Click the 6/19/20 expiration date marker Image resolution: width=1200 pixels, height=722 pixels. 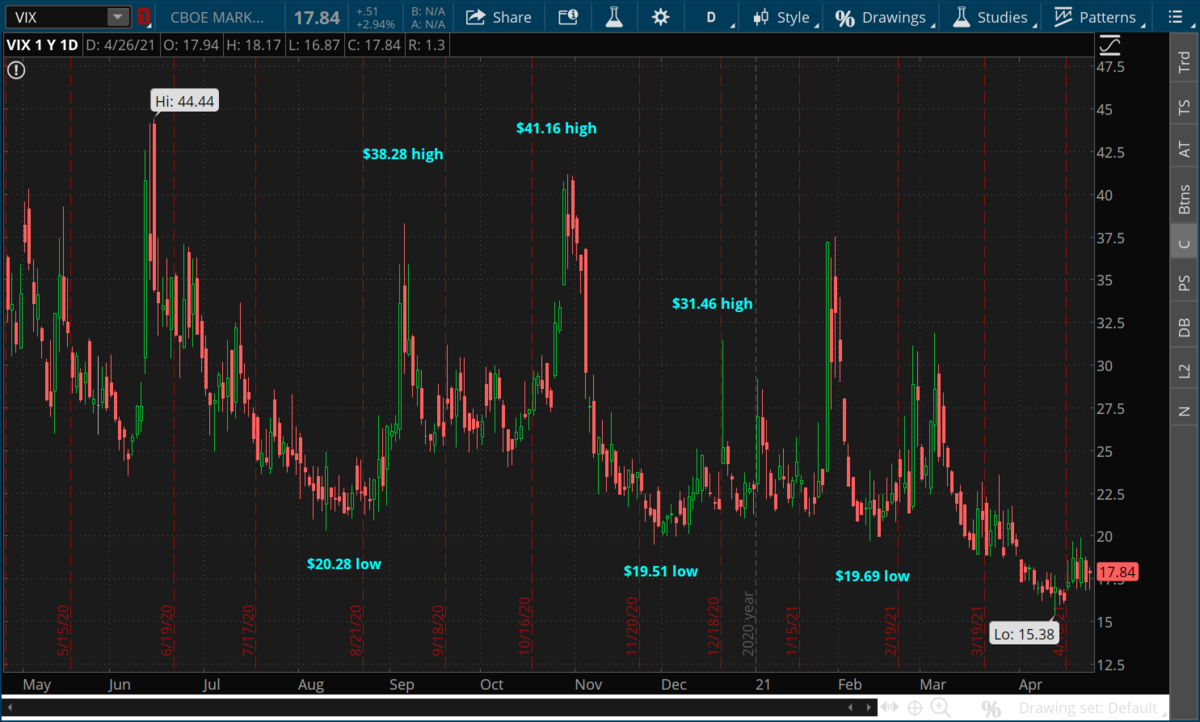pyautogui.click(x=168, y=630)
